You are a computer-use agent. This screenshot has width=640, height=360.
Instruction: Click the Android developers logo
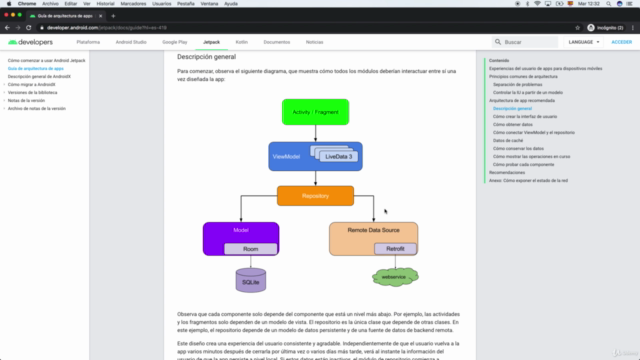pos(31,42)
